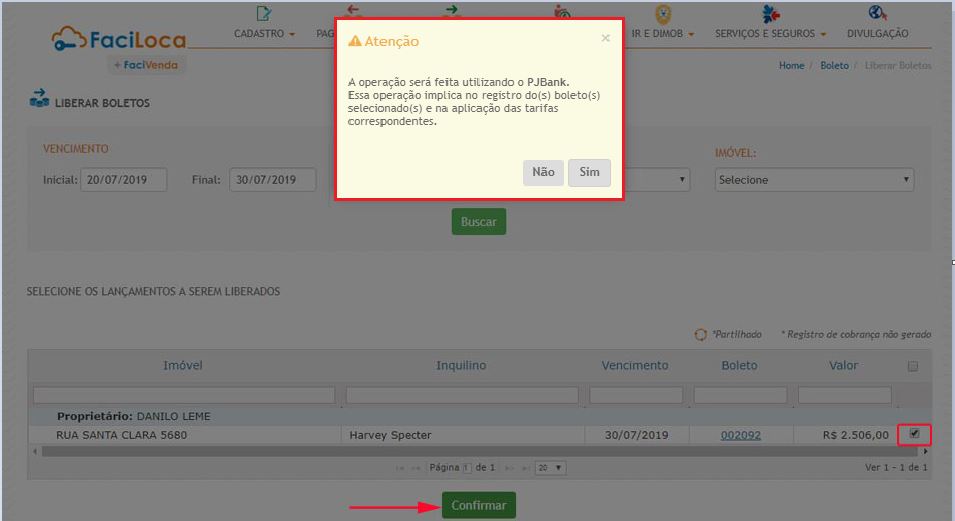Click Não to cancel the operation
Image resolution: width=955 pixels, height=521 pixels.
543,173
